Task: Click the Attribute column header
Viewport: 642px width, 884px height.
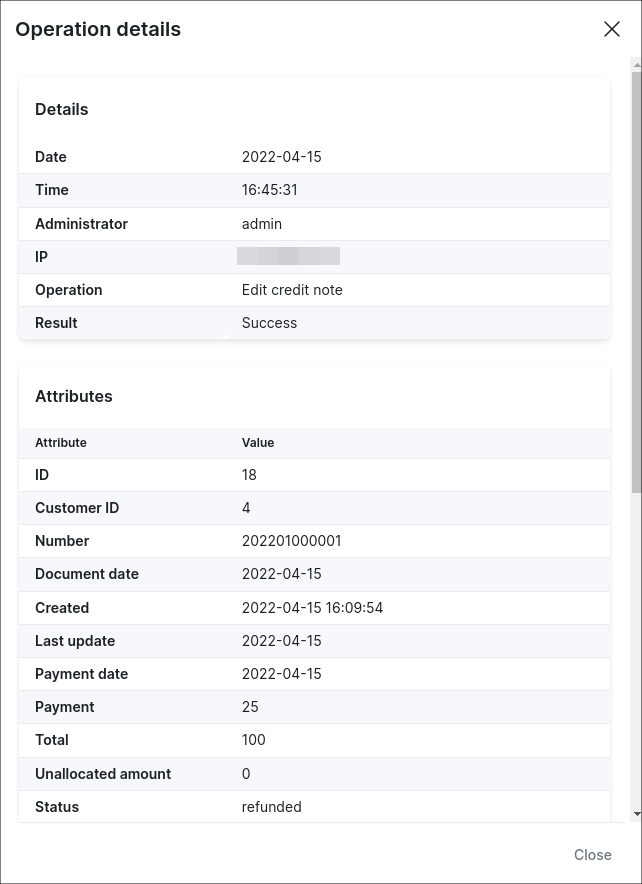Action: click(61, 442)
